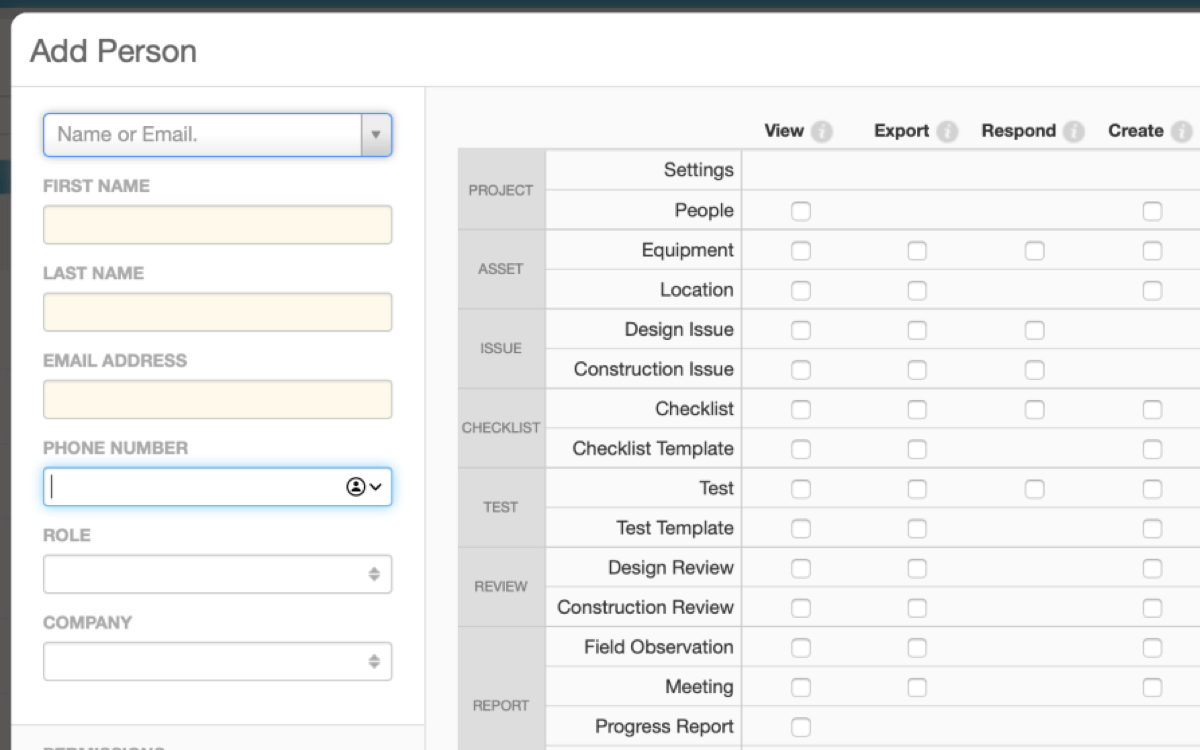Image resolution: width=1200 pixels, height=750 pixels.
Task: Enable View permission for People
Action: click(801, 211)
